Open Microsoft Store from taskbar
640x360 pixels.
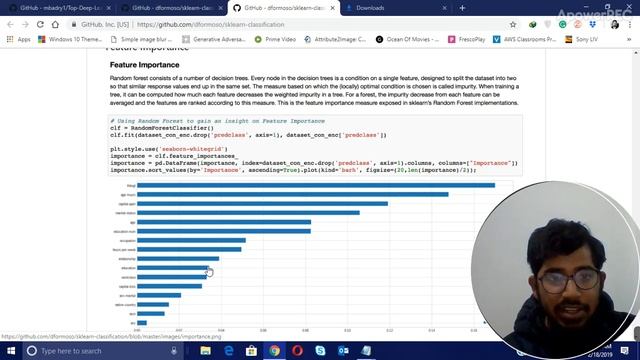coord(251,351)
